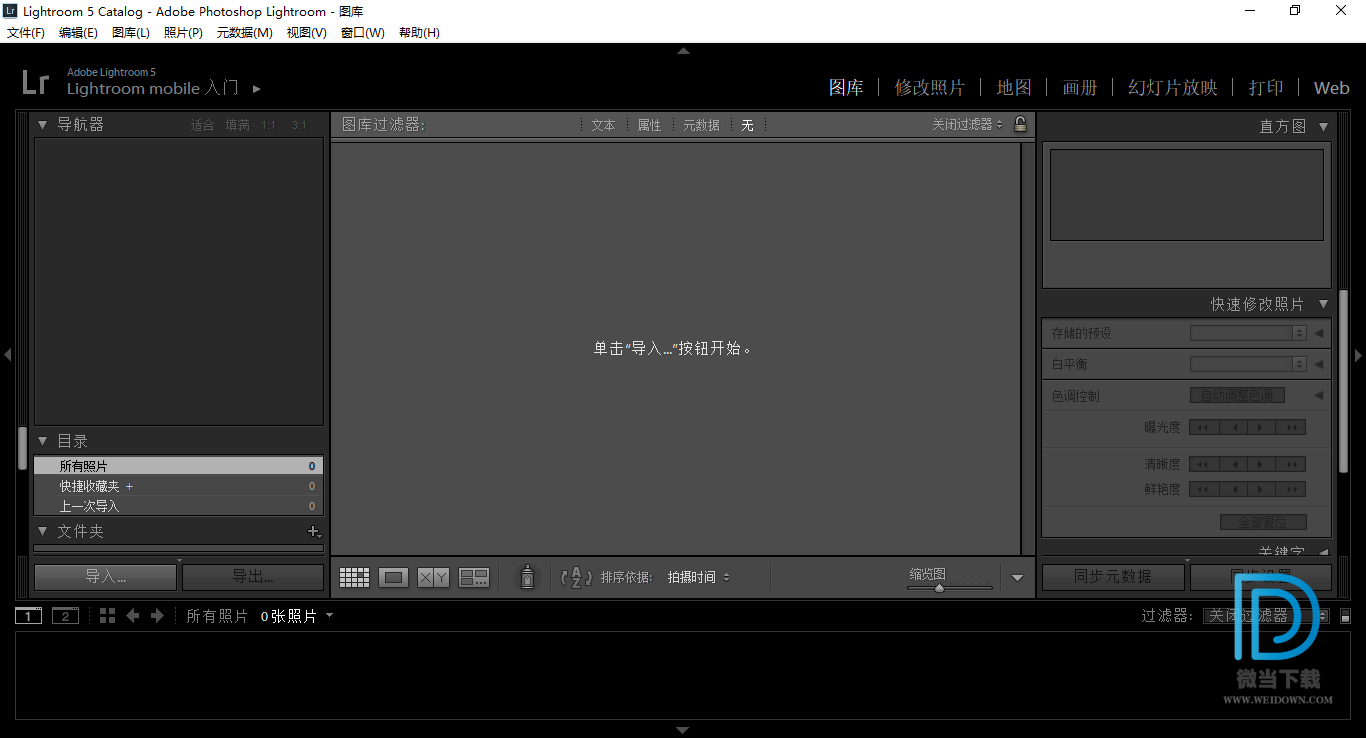Select the 无 library filter

tap(747, 125)
